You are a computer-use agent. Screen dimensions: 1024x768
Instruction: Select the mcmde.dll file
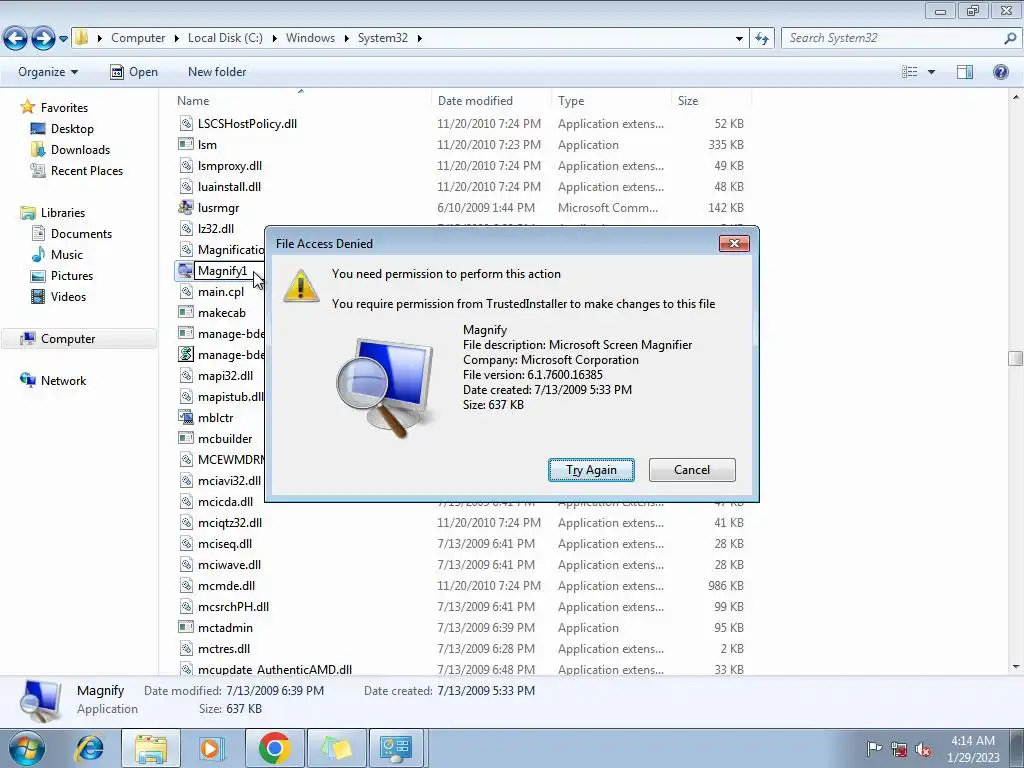click(x=226, y=586)
